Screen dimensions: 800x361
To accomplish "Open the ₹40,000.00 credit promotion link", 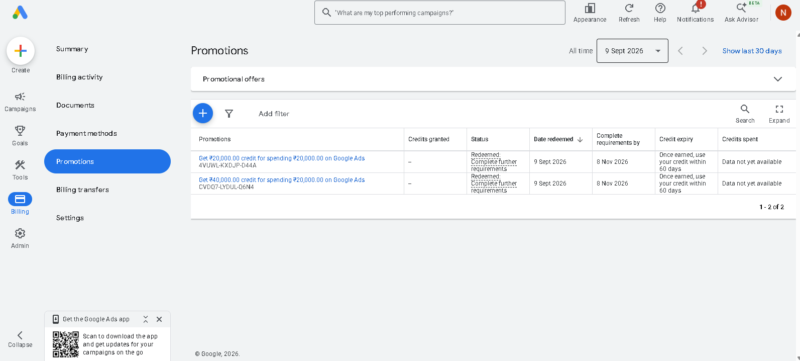I will click(282, 179).
